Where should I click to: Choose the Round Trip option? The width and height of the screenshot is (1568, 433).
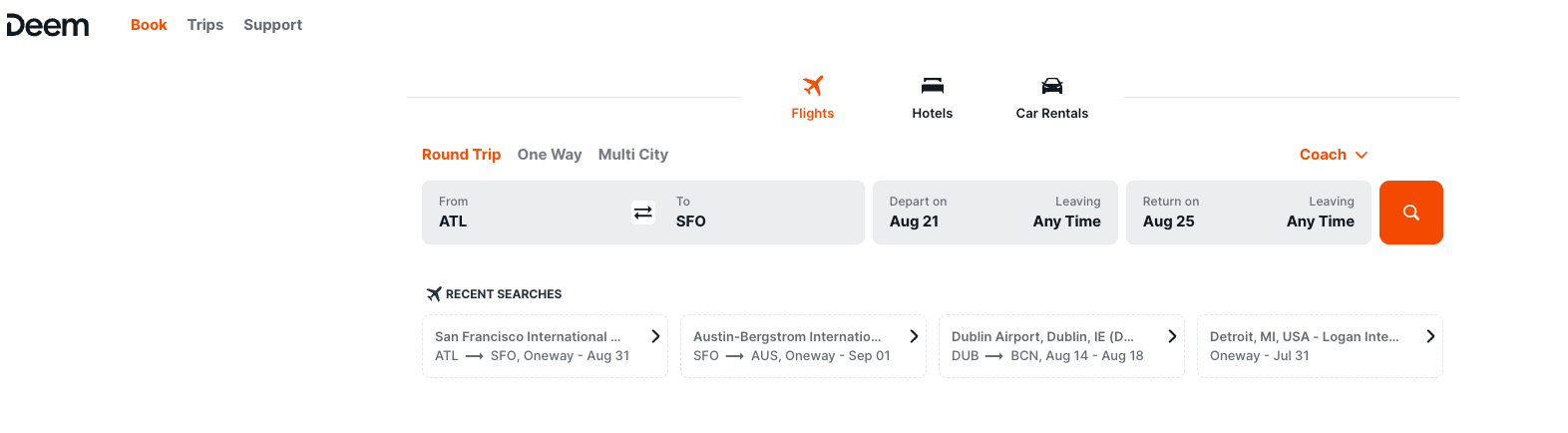tap(461, 155)
